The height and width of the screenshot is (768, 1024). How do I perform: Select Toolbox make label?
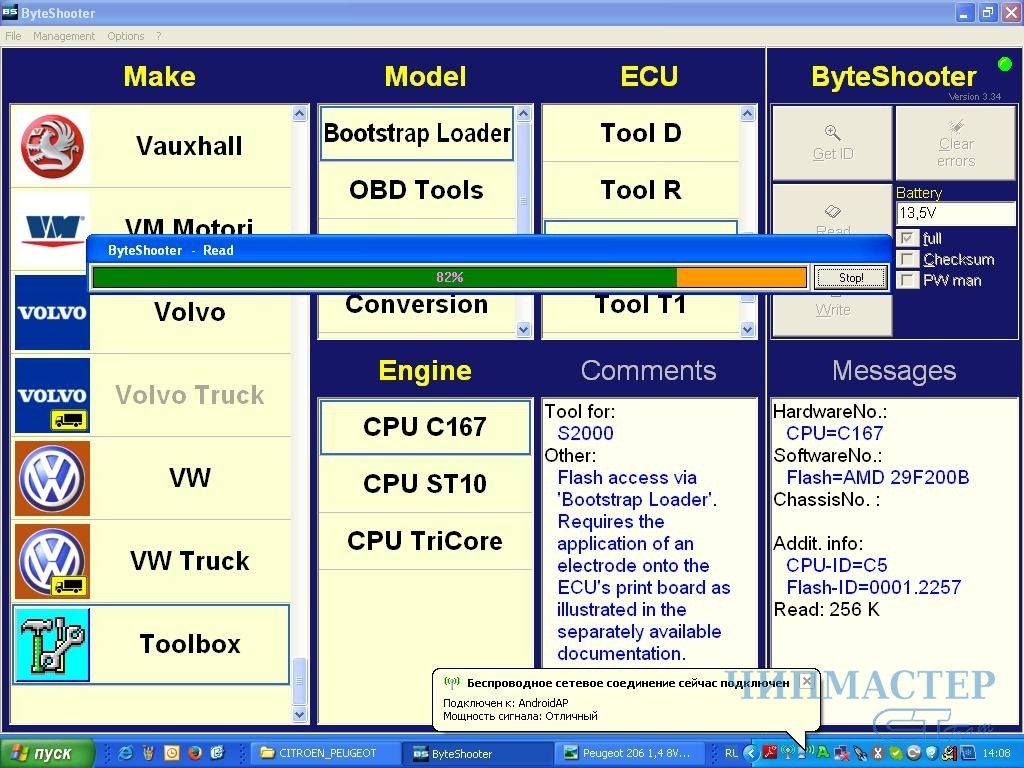189,644
